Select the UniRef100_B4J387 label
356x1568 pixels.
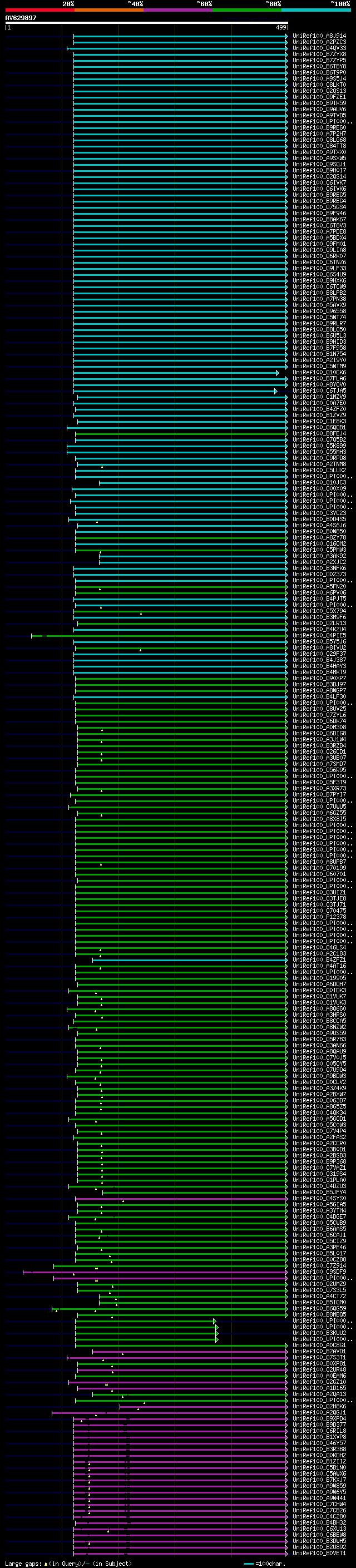tap(319, 660)
